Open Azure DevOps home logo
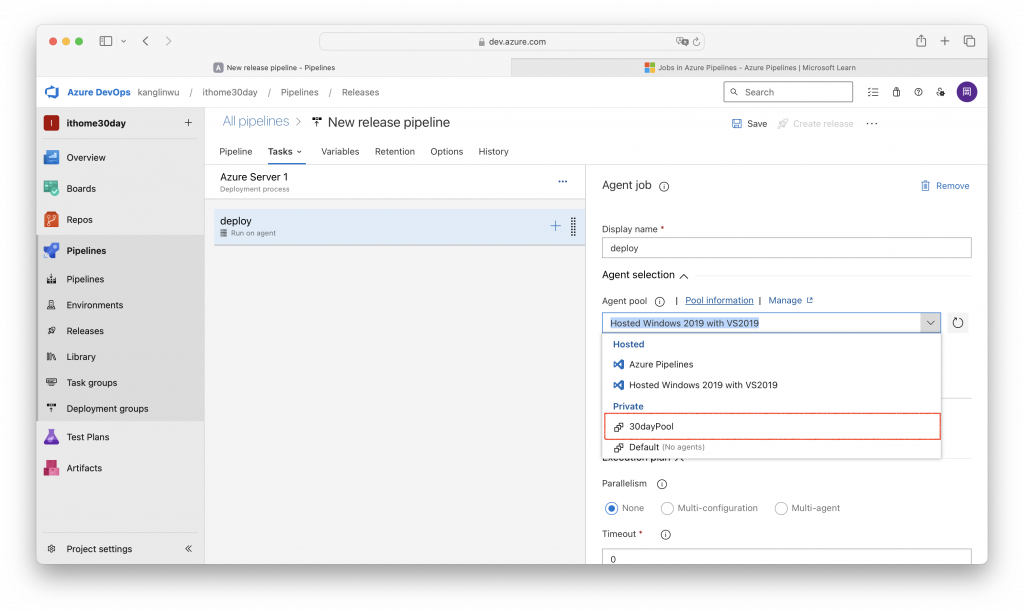The width and height of the screenshot is (1024, 612). click(x=52, y=92)
